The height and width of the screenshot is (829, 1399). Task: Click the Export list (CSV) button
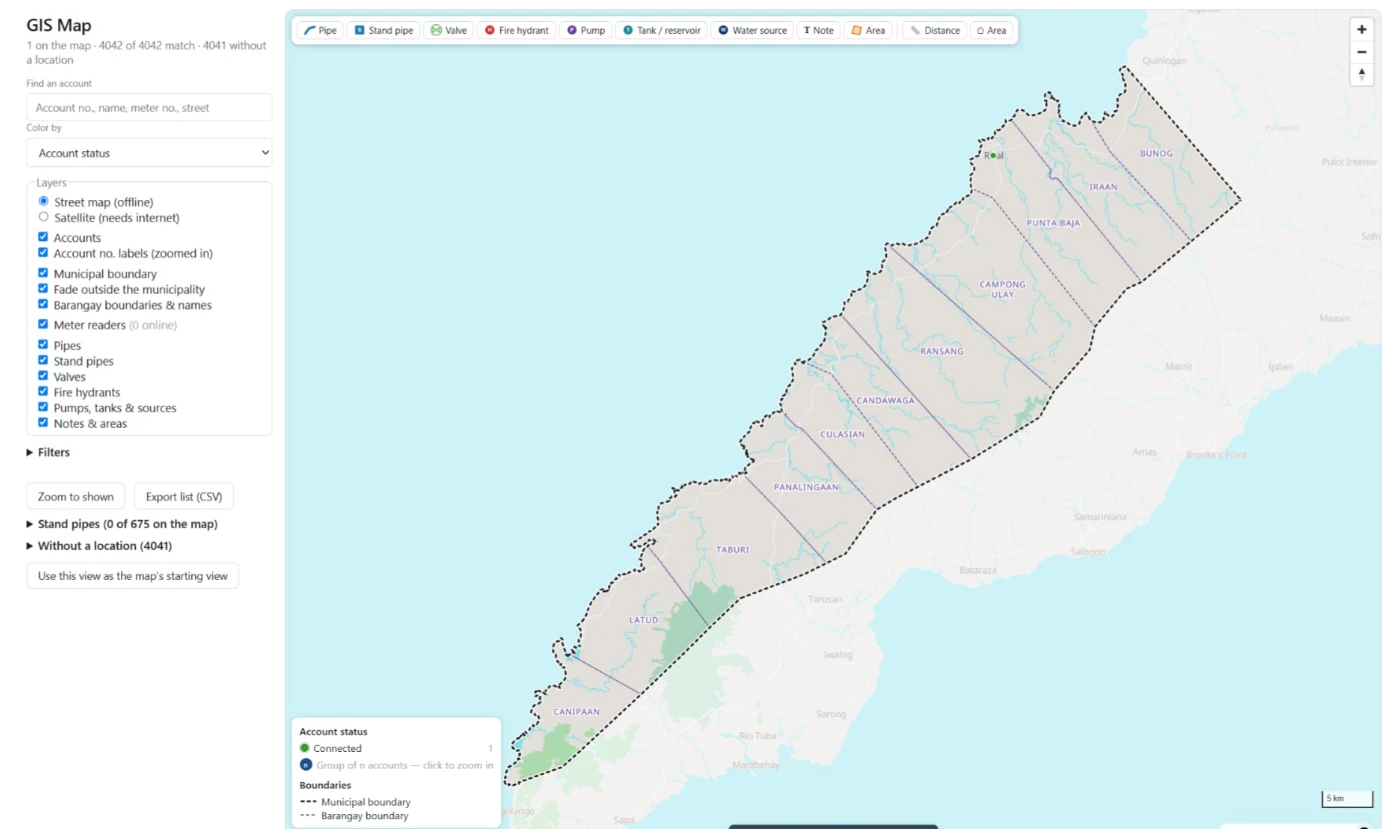coord(184,497)
